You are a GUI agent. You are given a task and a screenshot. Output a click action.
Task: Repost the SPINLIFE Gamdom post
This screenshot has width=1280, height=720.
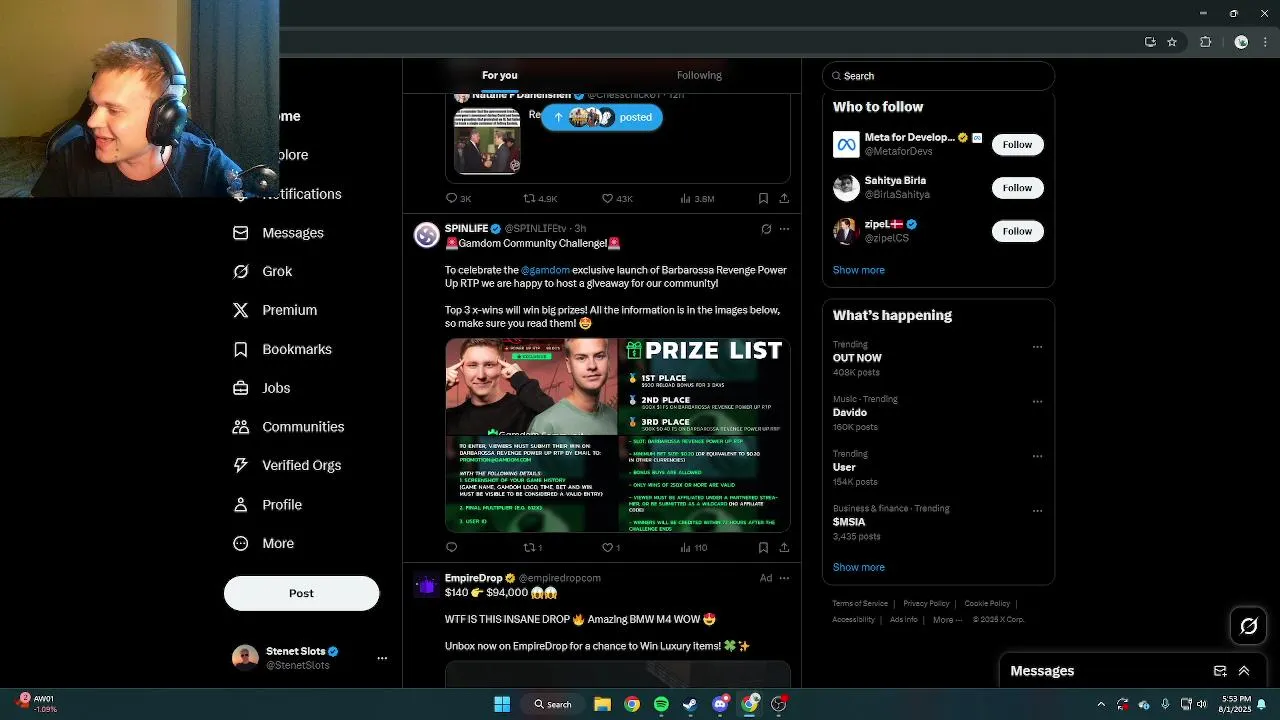[x=533, y=547]
